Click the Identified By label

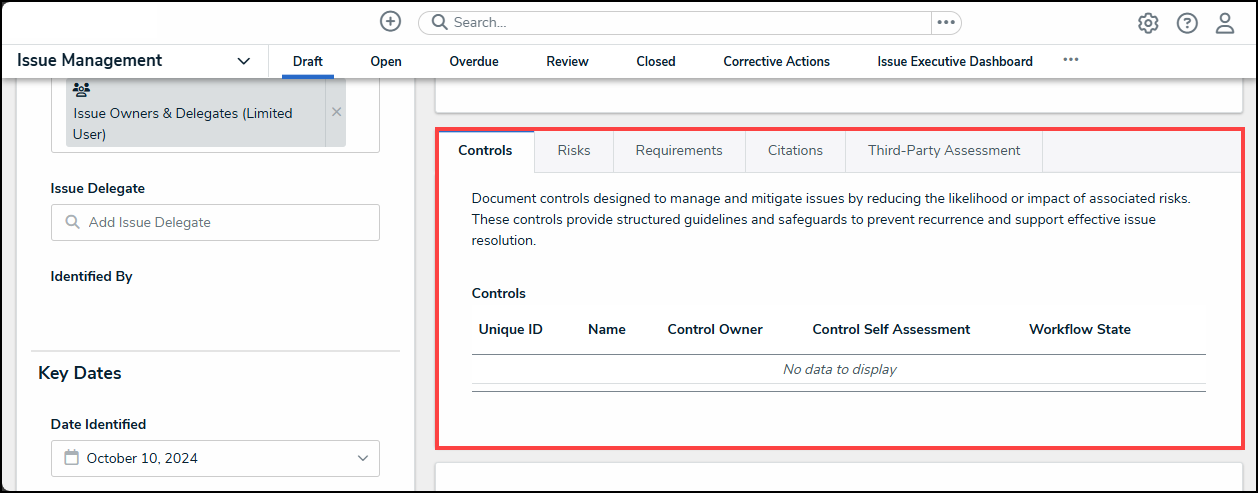[x=91, y=276]
